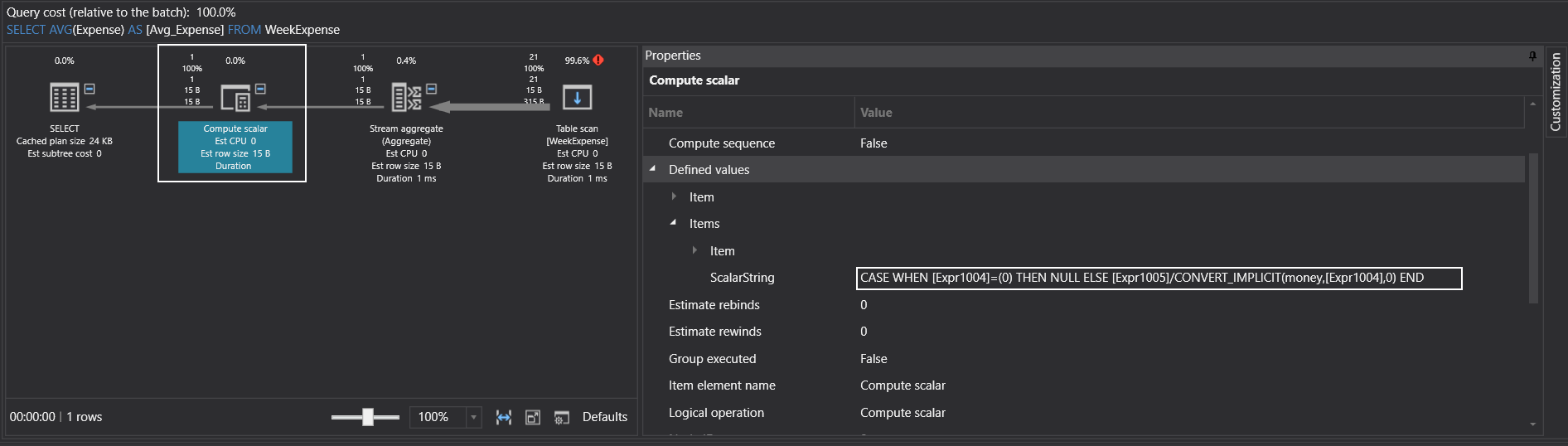
Task: Collapse the SELECT node subtree
Action: (x=90, y=89)
